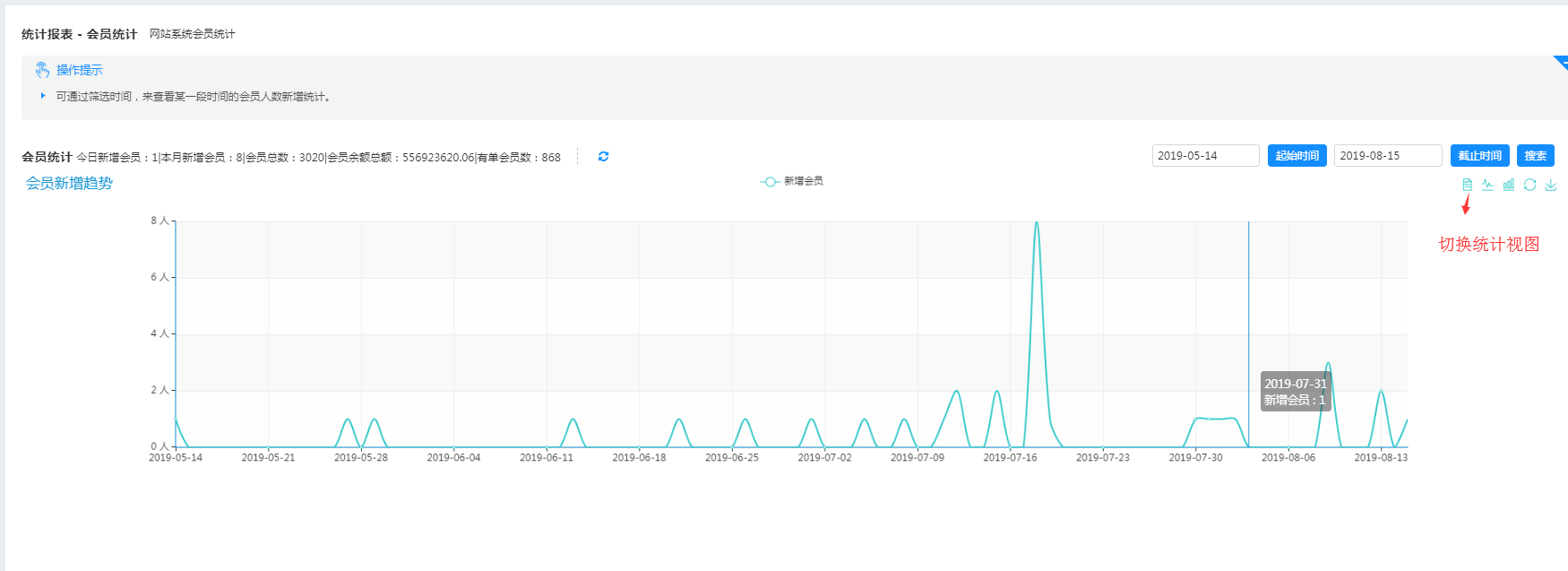
Task: Click the 2019-06-18 x-axis label
Action: pos(639,458)
